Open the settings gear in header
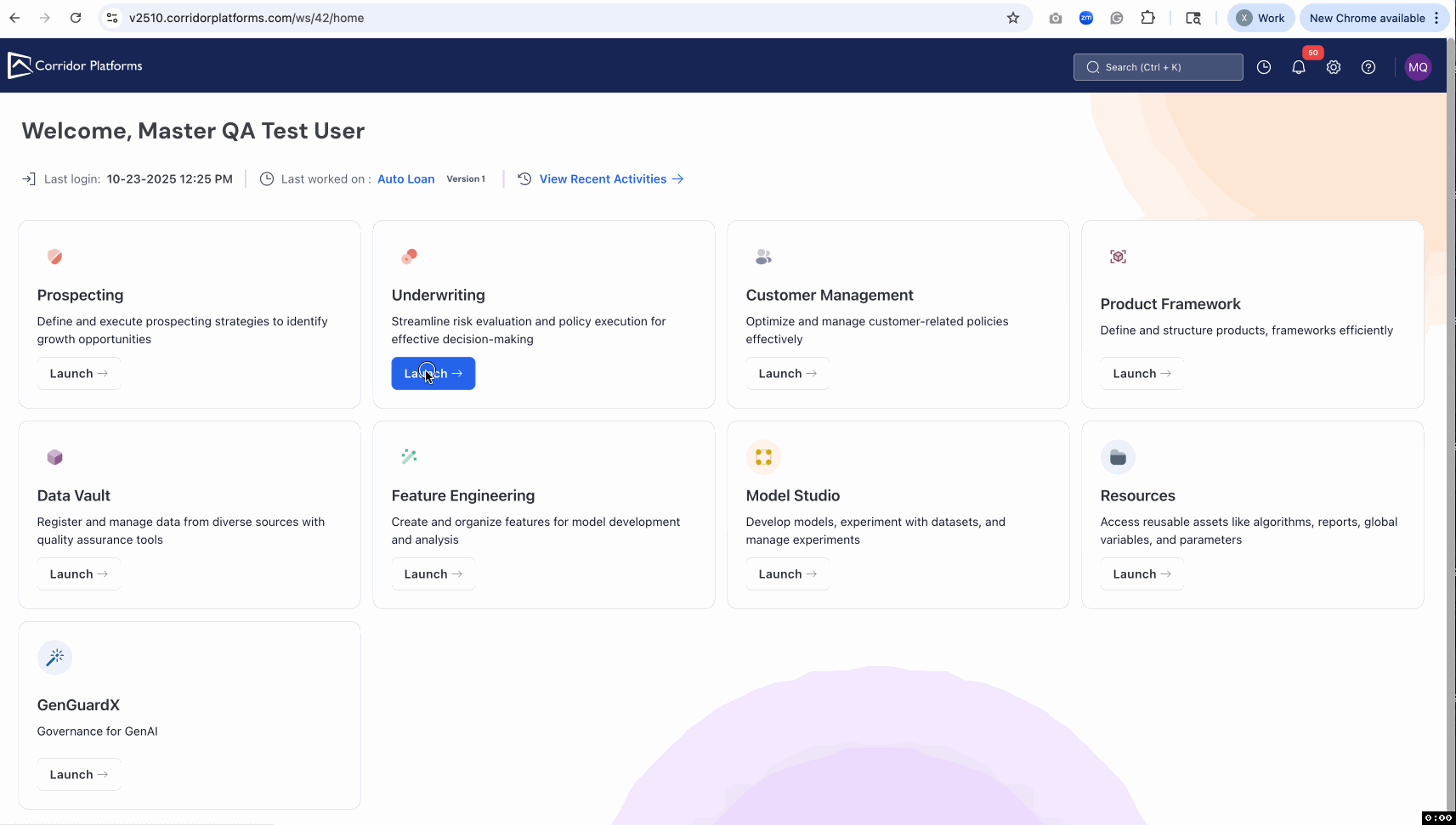The width and height of the screenshot is (1456, 825). (1334, 68)
